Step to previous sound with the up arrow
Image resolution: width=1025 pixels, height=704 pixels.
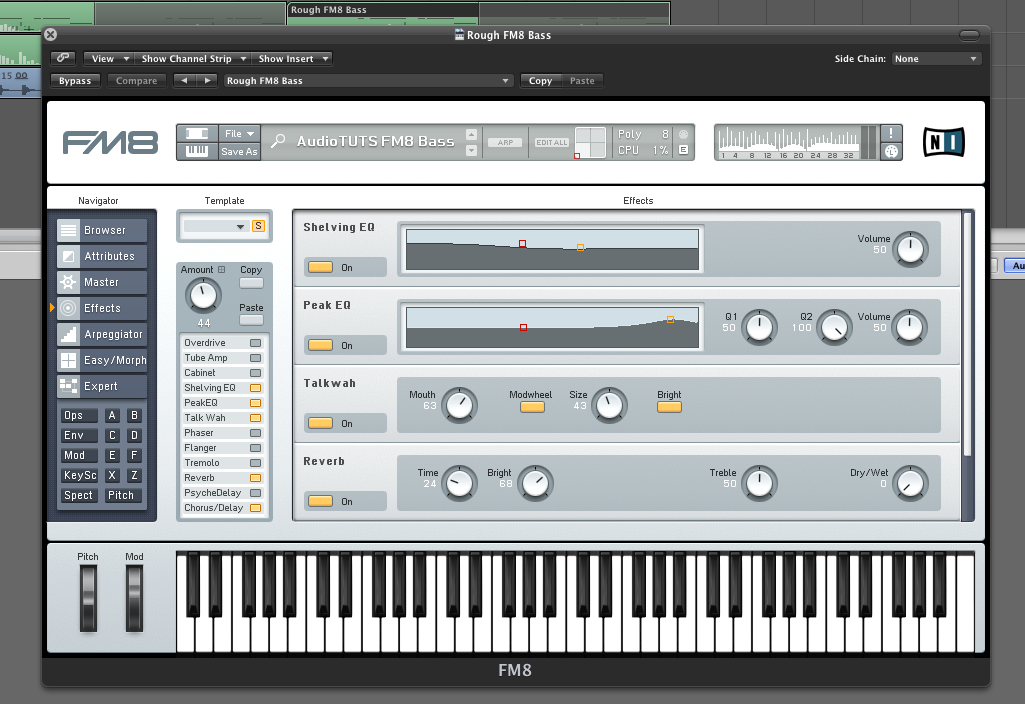pos(471,134)
